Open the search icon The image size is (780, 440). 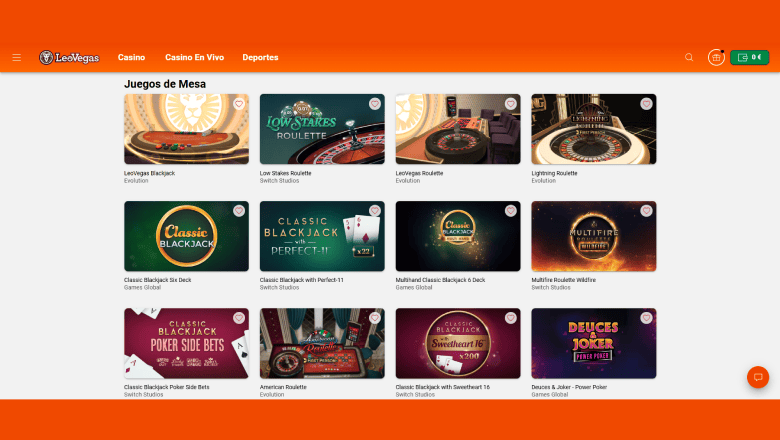(x=689, y=58)
